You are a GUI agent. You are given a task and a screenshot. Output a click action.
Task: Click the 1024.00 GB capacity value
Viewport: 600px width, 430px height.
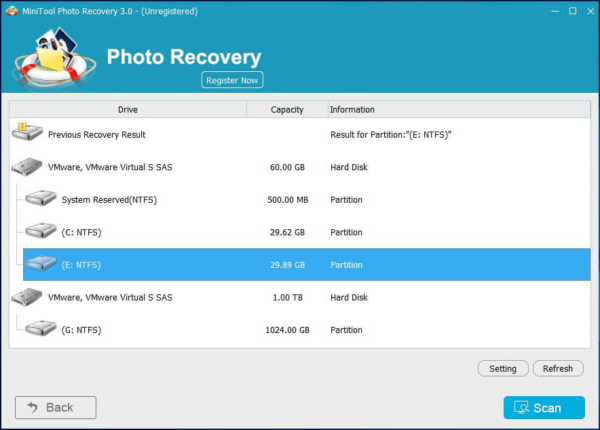[x=287, y=330]
